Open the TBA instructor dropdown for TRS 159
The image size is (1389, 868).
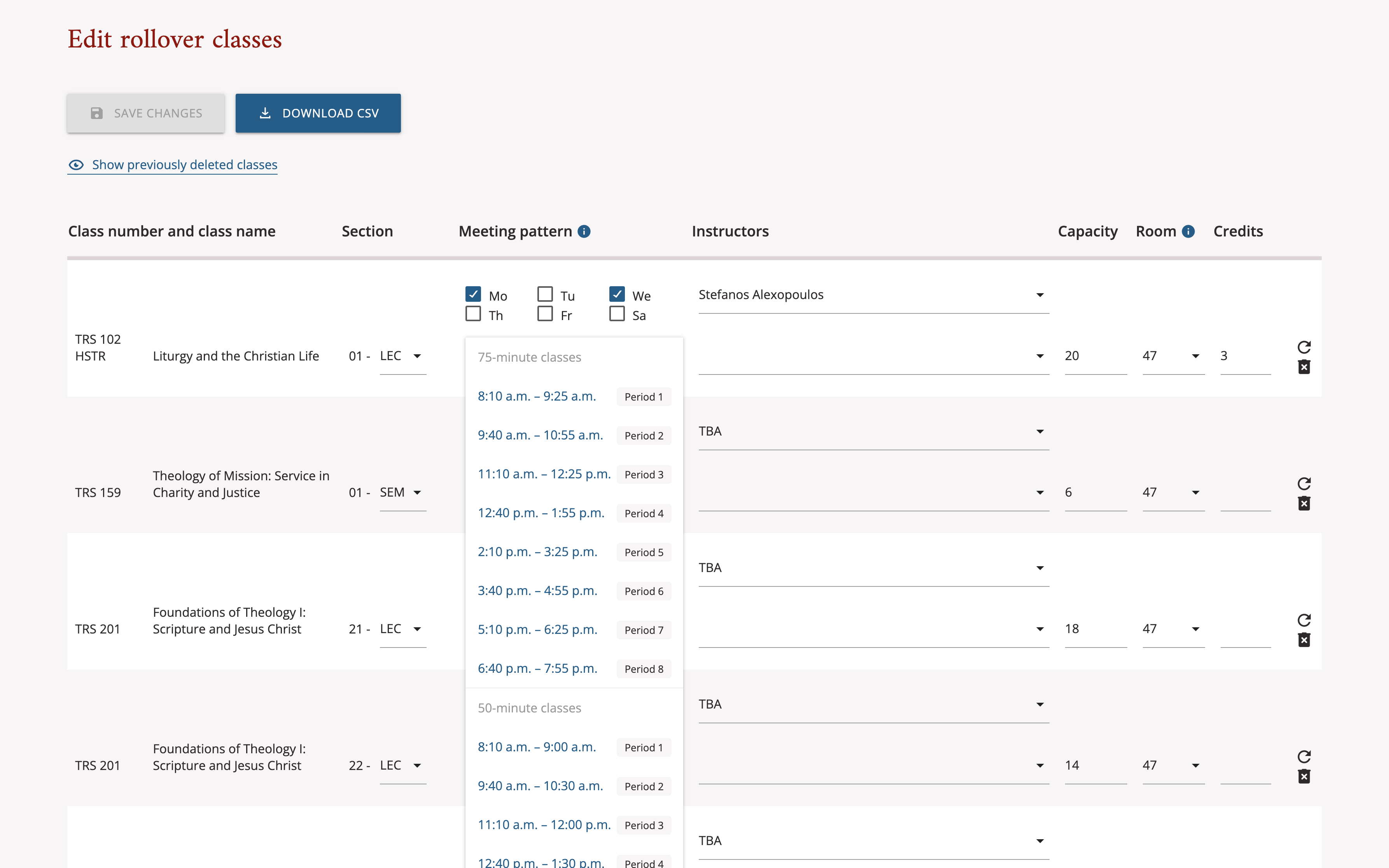coord(874,432)
